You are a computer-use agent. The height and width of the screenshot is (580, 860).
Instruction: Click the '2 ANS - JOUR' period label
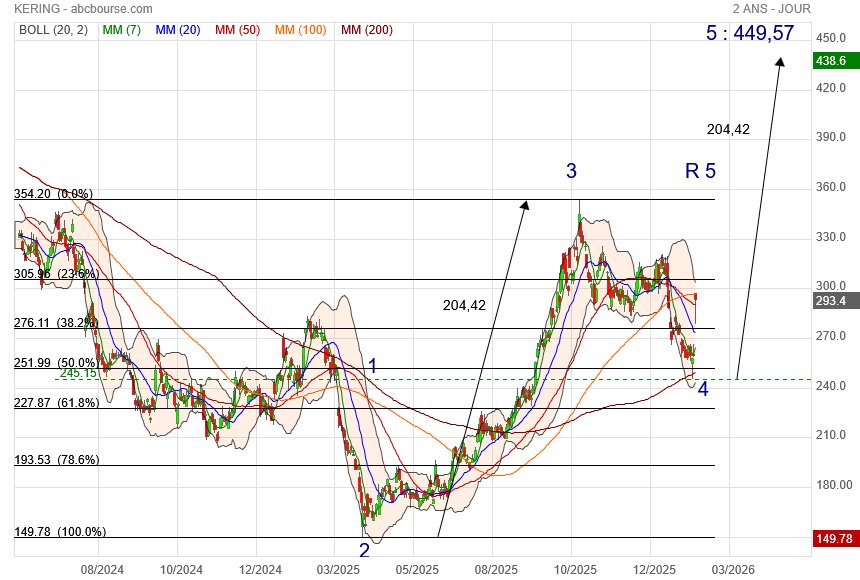(x=772, y=9)
